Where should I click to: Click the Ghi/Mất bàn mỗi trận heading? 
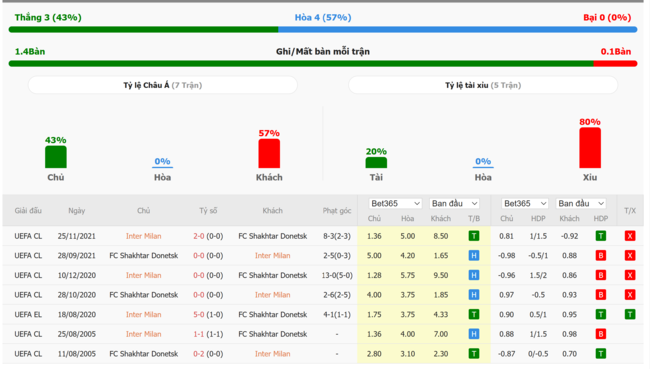click(323, 52)
